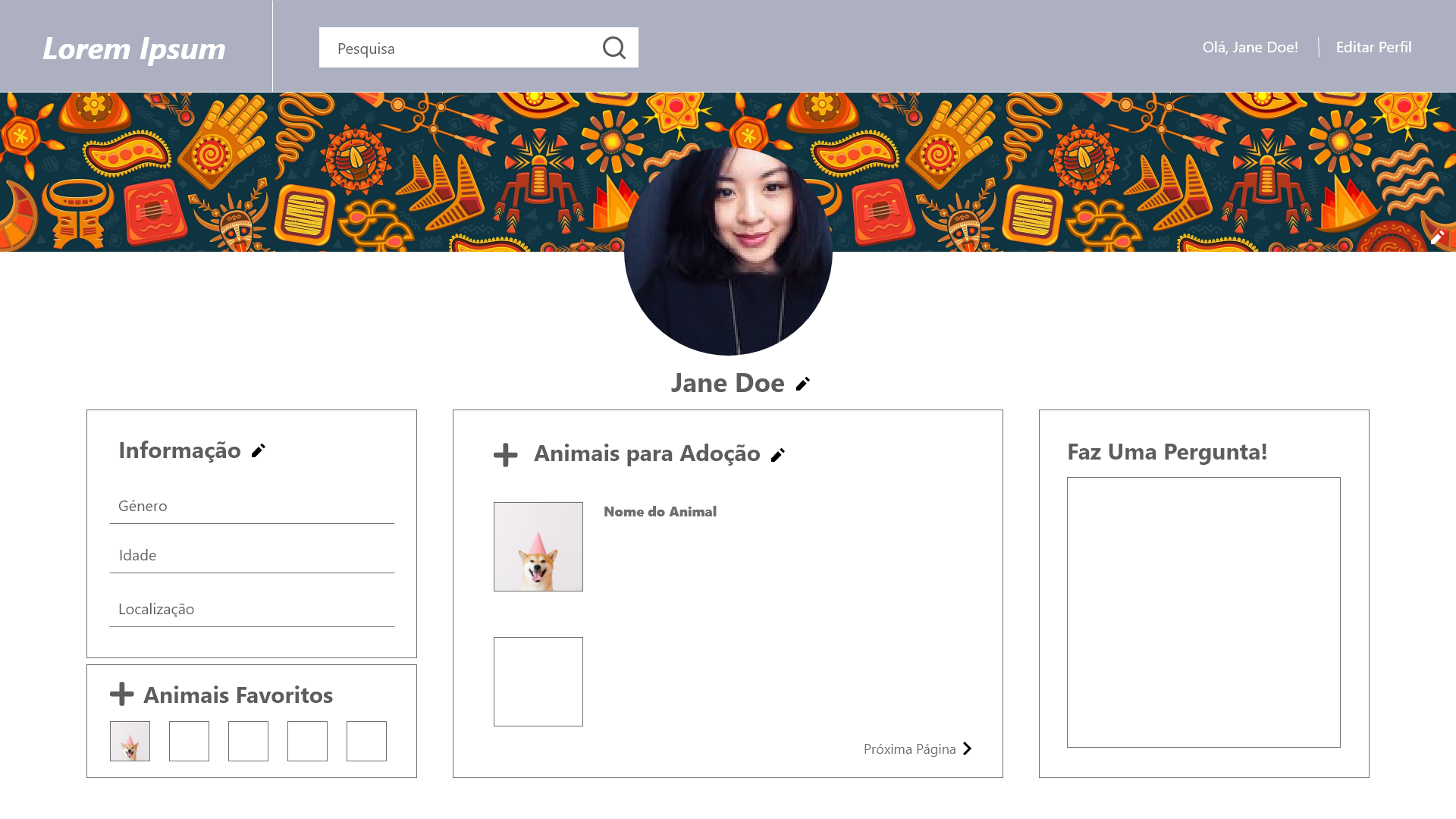Add favorite with Animais Favoritos plus icon
This screenshot has width=1456, height=819.
point(122,694)
